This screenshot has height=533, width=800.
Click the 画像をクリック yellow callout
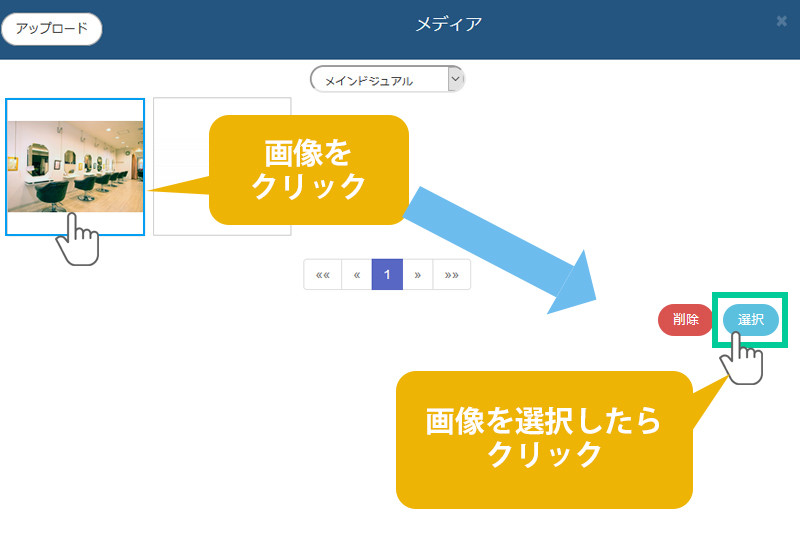(309, 170)
